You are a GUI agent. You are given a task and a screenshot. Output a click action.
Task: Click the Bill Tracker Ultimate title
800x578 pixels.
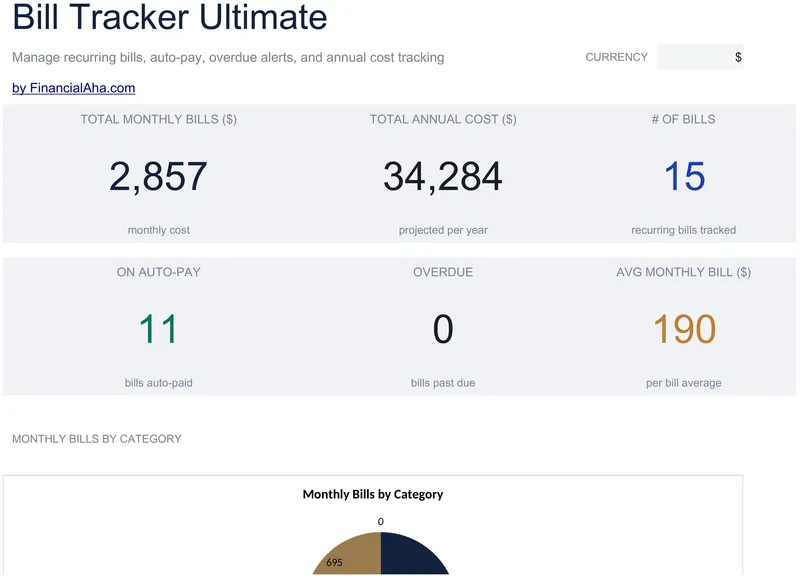(169, 17)
